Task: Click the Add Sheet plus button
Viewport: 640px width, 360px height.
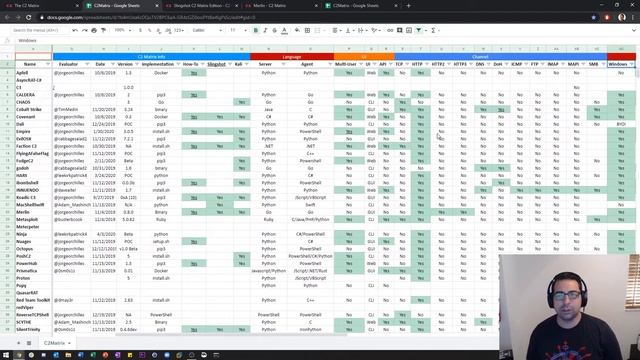Action: tap(18, 343)
